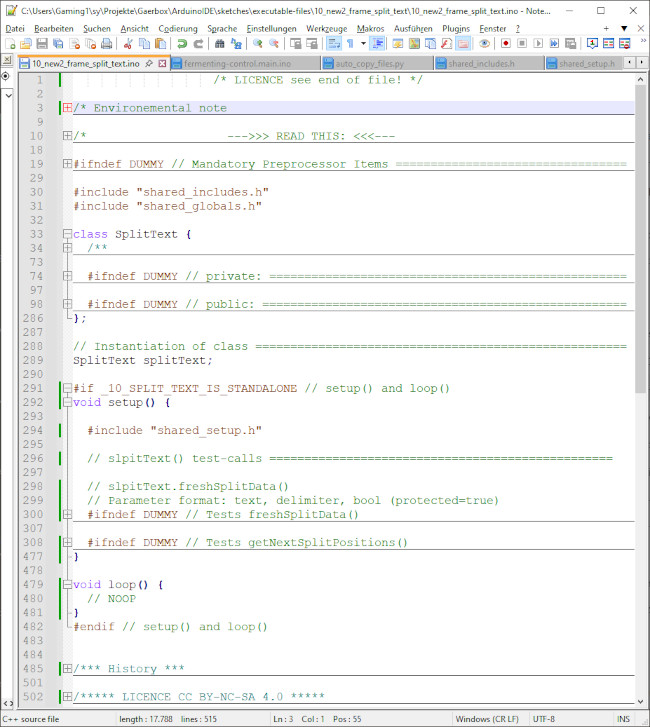Expand folded 'Environemental note' comment
650x727 pixels.
point(67,108)
